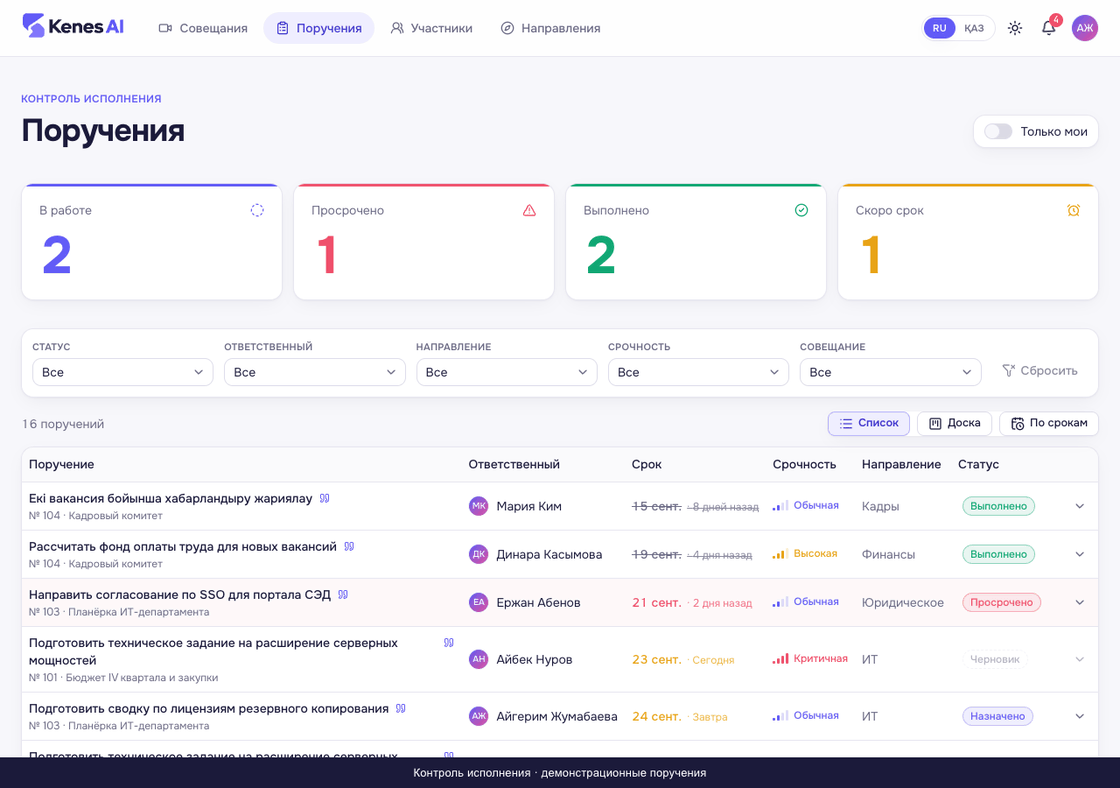Click the quote icon next to Екі вакансия task
Image resolution: width=1120 pixels, height=788 pixels.
pos(324,498)
